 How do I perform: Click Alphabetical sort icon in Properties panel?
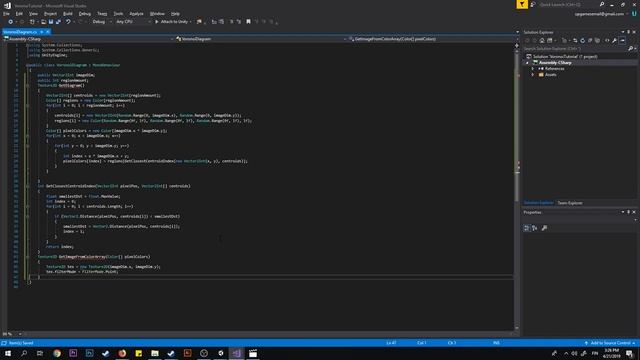[535, 228]
